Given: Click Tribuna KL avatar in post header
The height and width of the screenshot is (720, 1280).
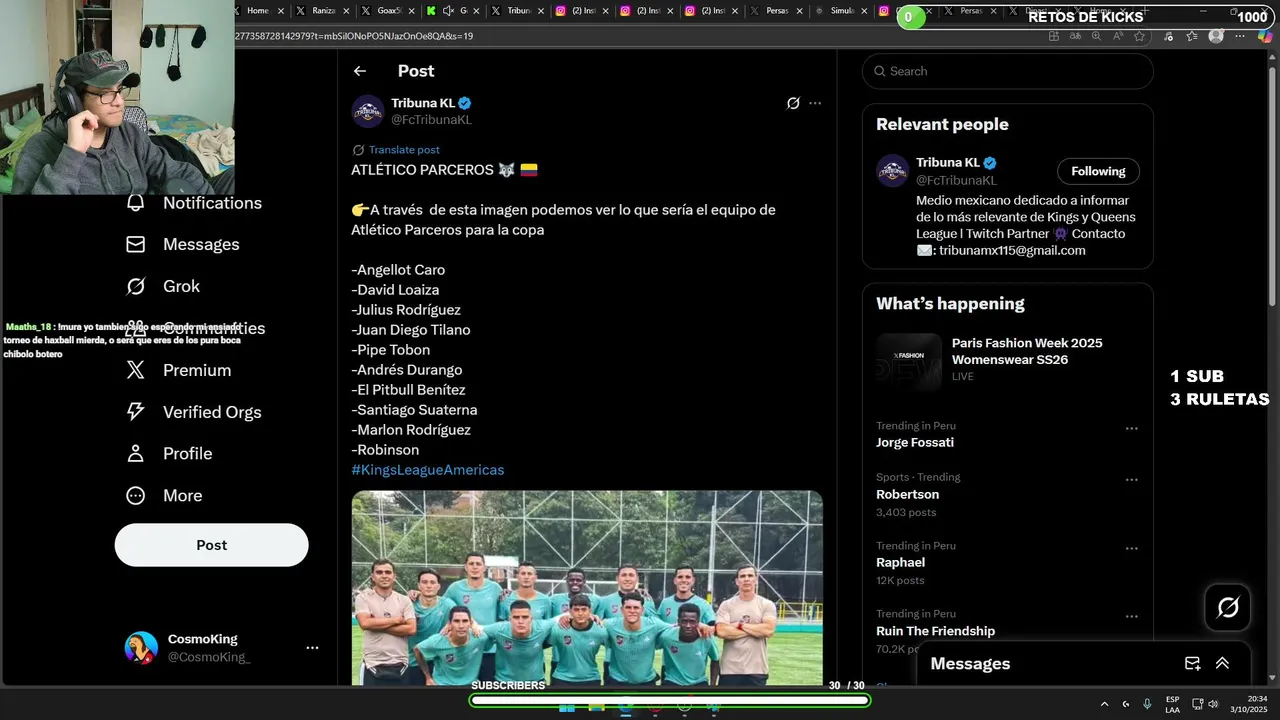Looking at the screenshot, I should tap(367, 111).
